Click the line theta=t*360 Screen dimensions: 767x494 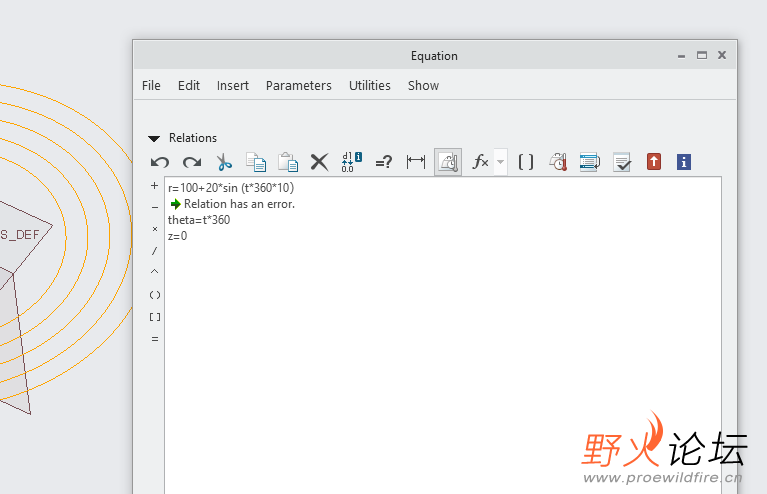[x=199, y=220]
